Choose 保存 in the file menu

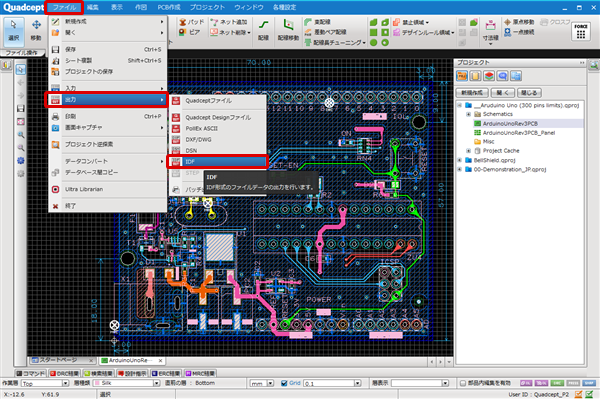coord(108,49)
